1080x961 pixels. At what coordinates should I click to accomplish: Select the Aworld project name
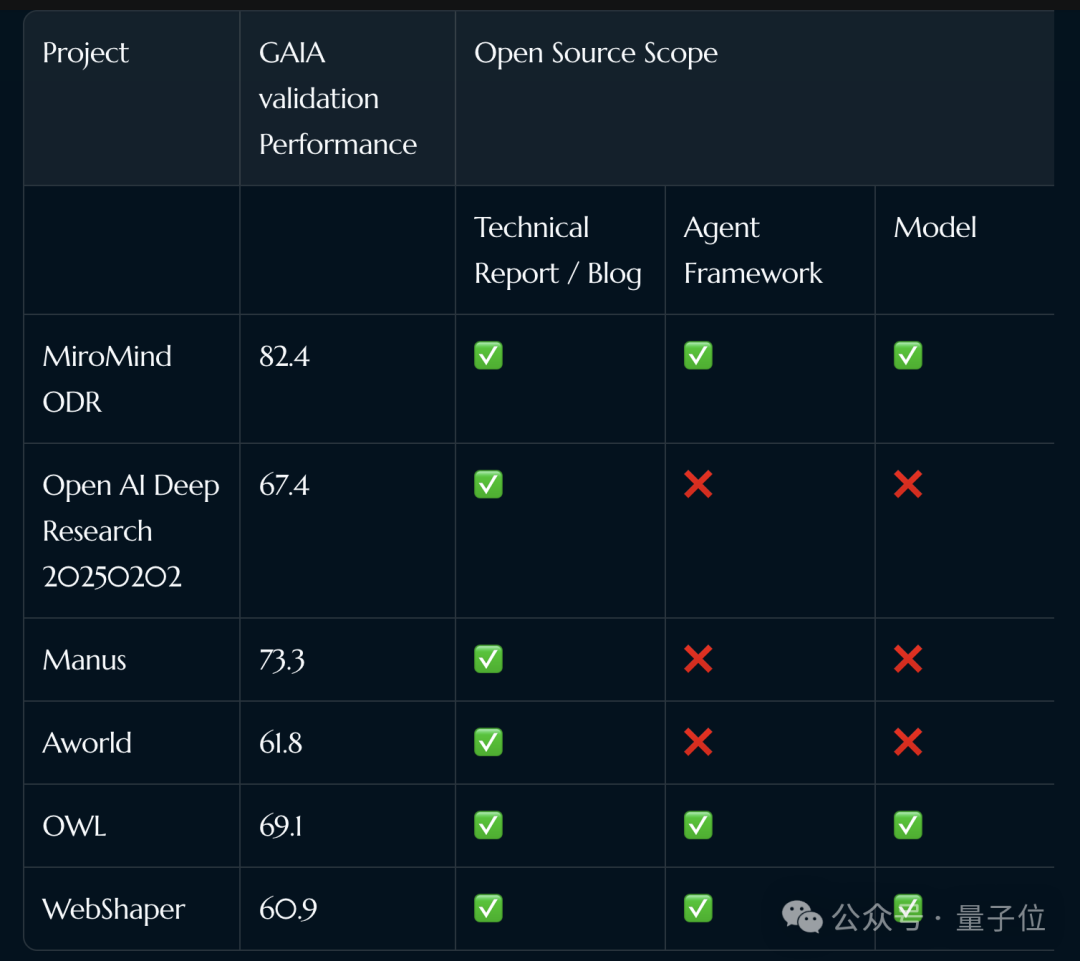(87, 743)
